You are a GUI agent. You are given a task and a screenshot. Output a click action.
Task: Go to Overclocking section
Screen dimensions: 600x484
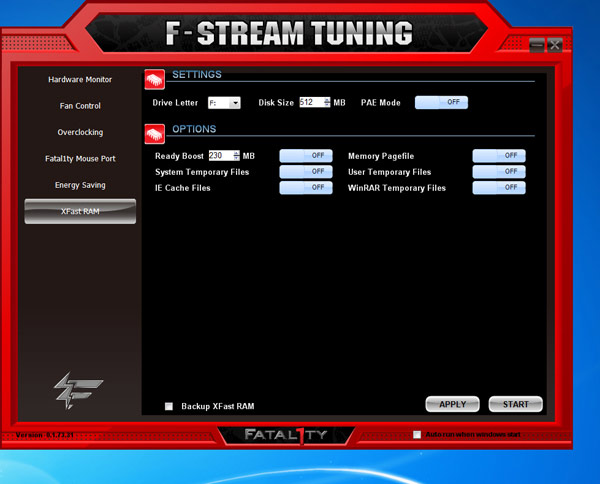coord(80,132)
